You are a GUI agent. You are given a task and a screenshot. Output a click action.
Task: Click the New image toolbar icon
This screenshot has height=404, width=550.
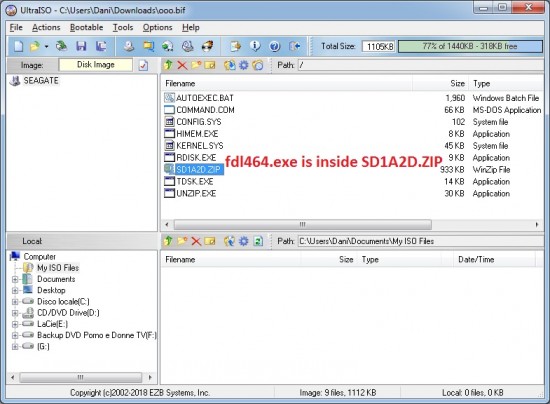[x=18, y=46]
